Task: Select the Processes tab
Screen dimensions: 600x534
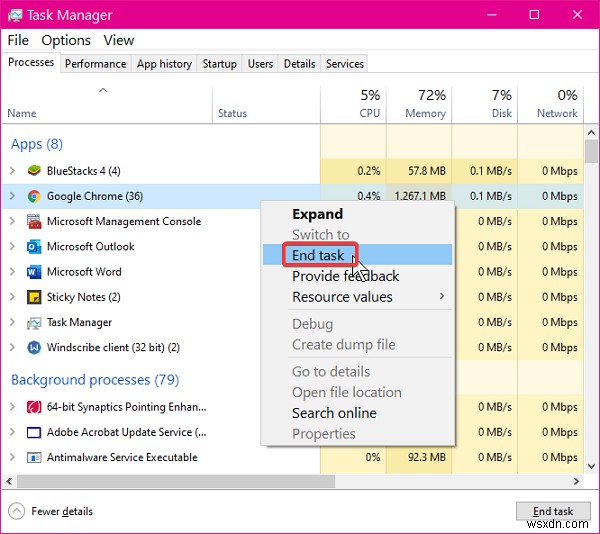Action: point(31,62)
